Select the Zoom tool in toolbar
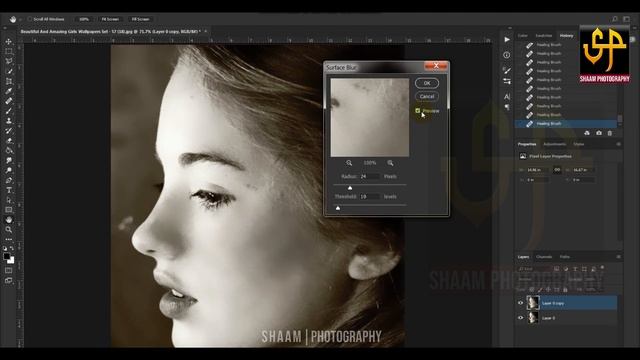The height and width of the screenshot is (360, 640). click(9, 230)
